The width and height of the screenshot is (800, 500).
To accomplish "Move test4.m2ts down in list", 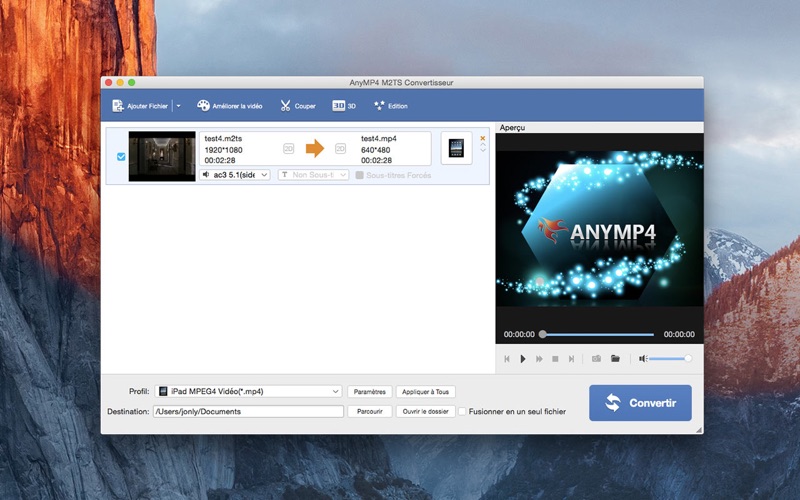I will (483, 151).
